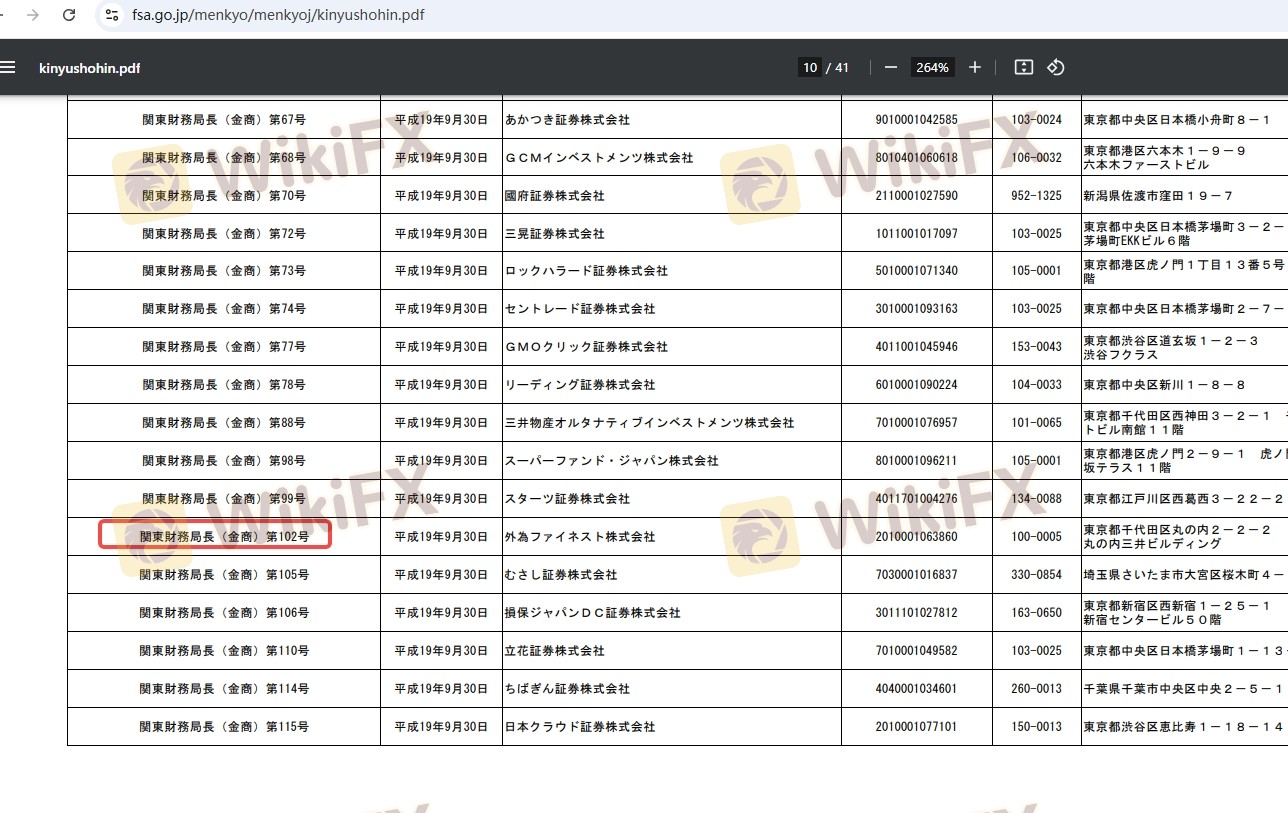Click the GMOクリック証券株式会社 entry

click(586, 347)
